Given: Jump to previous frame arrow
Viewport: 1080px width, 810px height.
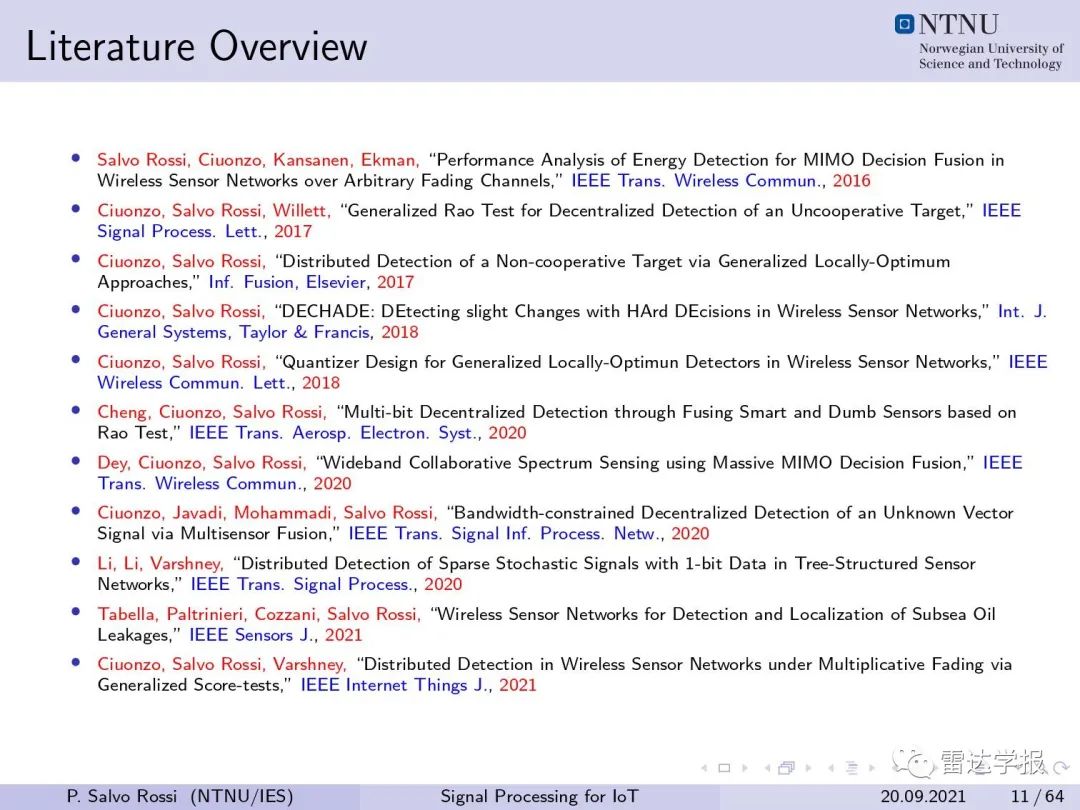Looking at the screenshot, I should 768,768.
